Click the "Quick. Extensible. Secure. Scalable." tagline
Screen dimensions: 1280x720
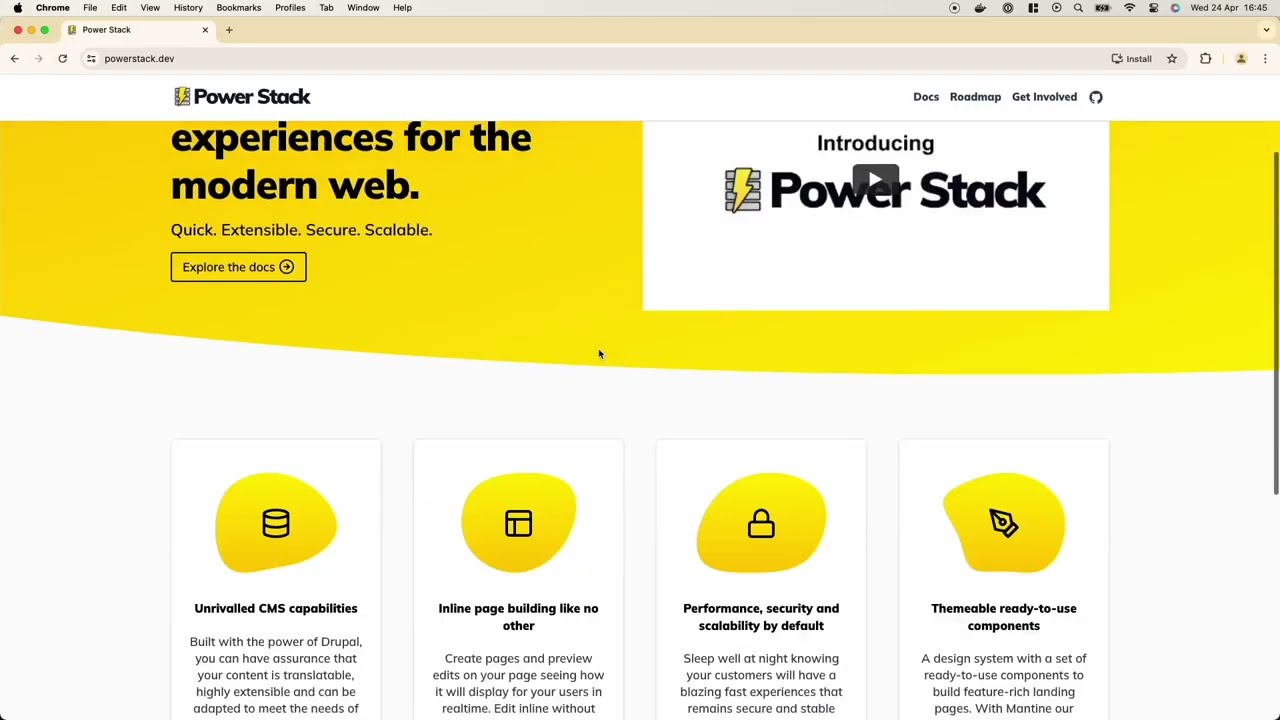[x=301, y=230]
